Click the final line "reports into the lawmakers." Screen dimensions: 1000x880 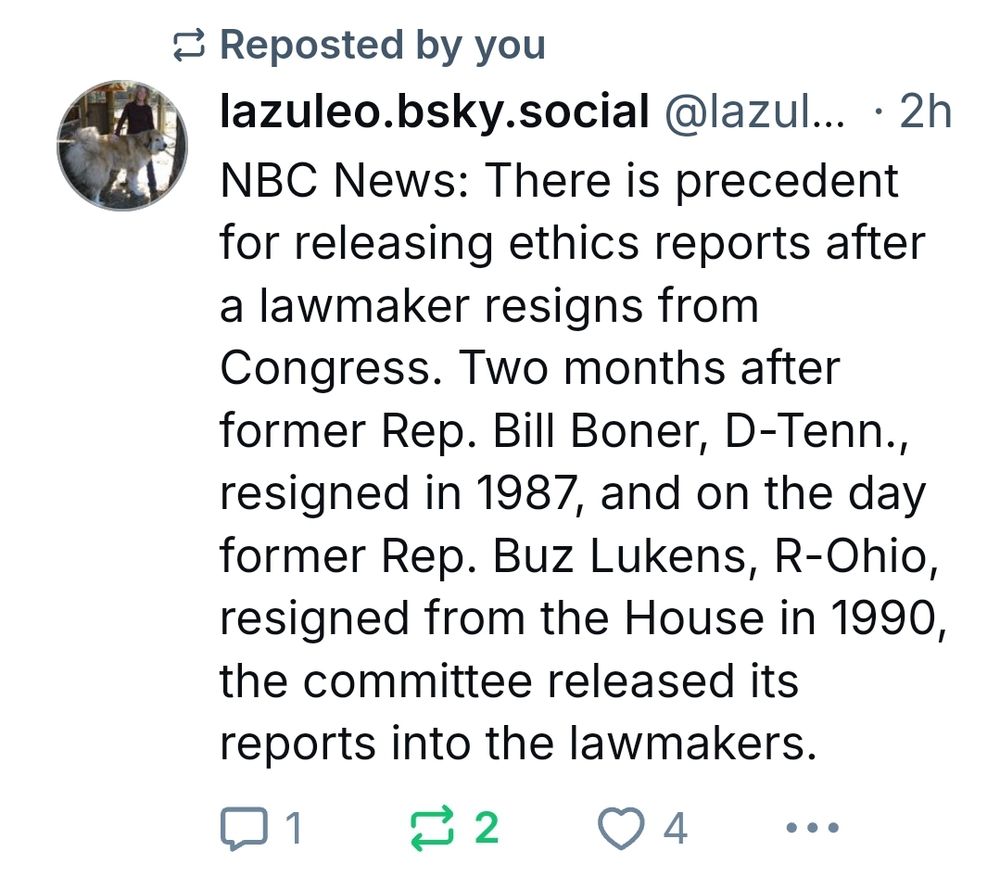tap(518, 744)
